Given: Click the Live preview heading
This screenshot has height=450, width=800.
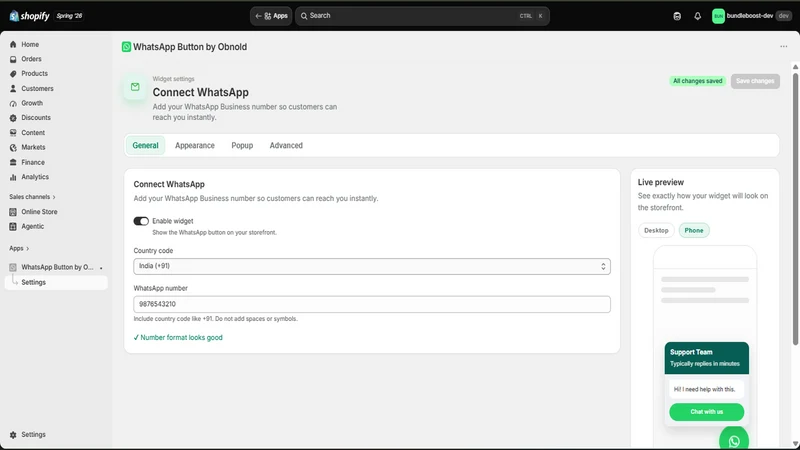Looking at the screenshot, I should click(x=661, y=182).
